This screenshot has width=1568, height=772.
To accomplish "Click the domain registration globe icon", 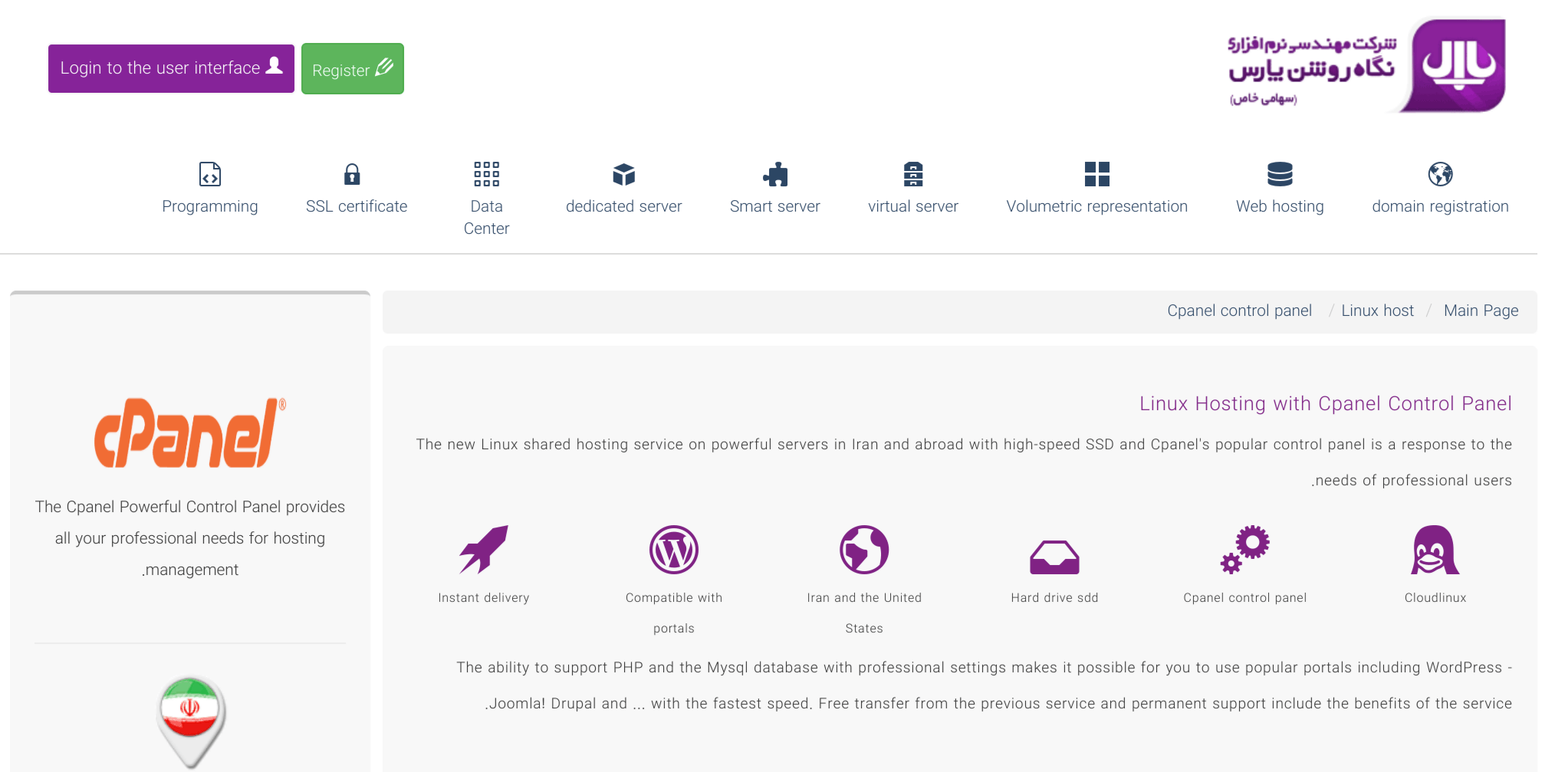I will coord(1440,174).
